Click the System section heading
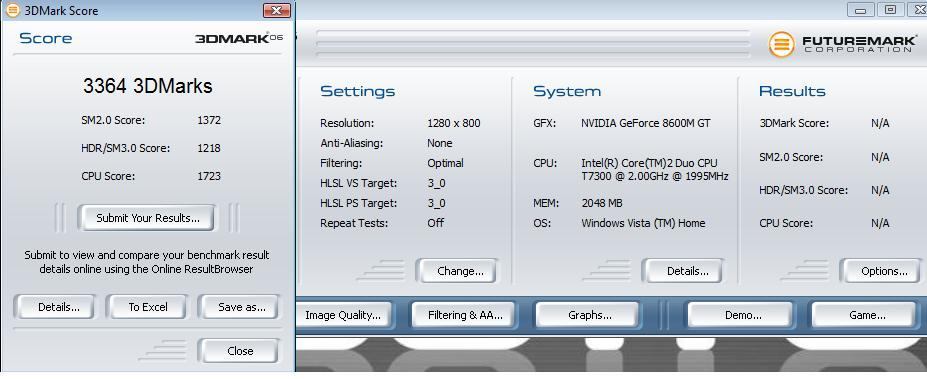 point(566,92)
